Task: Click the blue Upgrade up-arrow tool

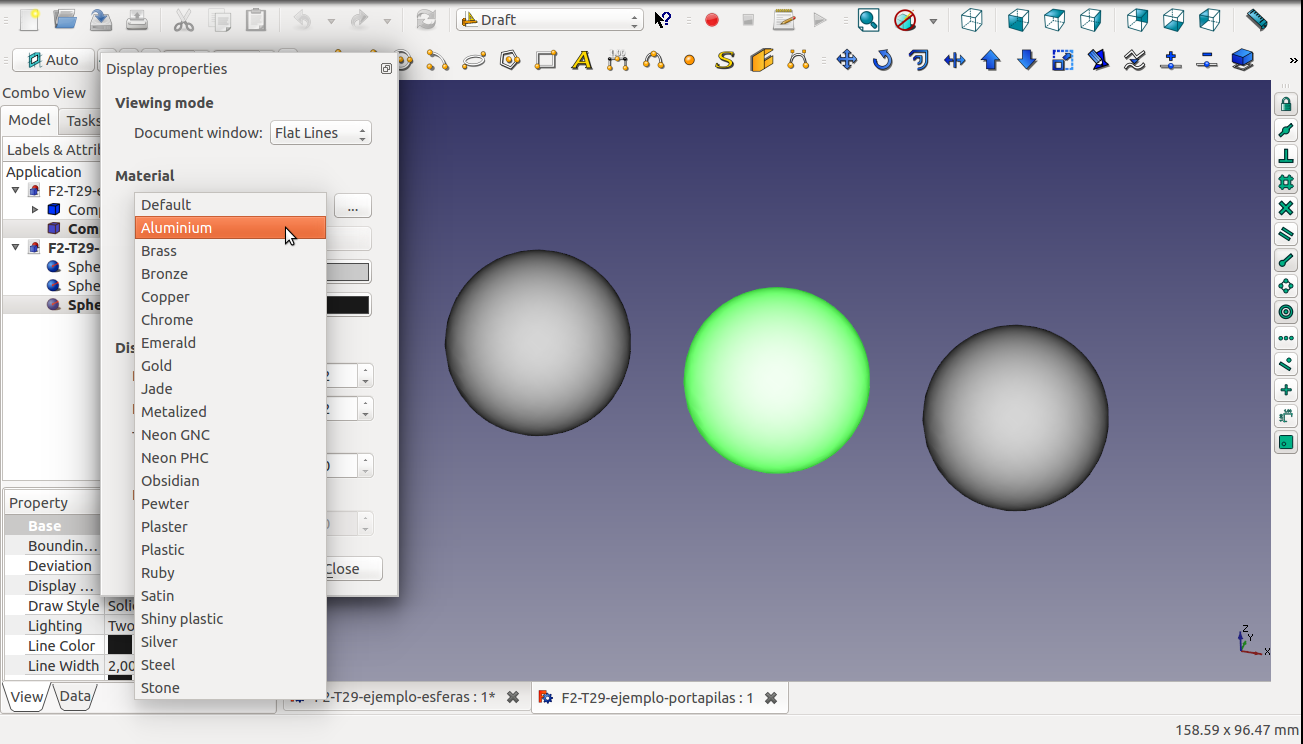Action: pyautogui.click(x=991, y=60)
